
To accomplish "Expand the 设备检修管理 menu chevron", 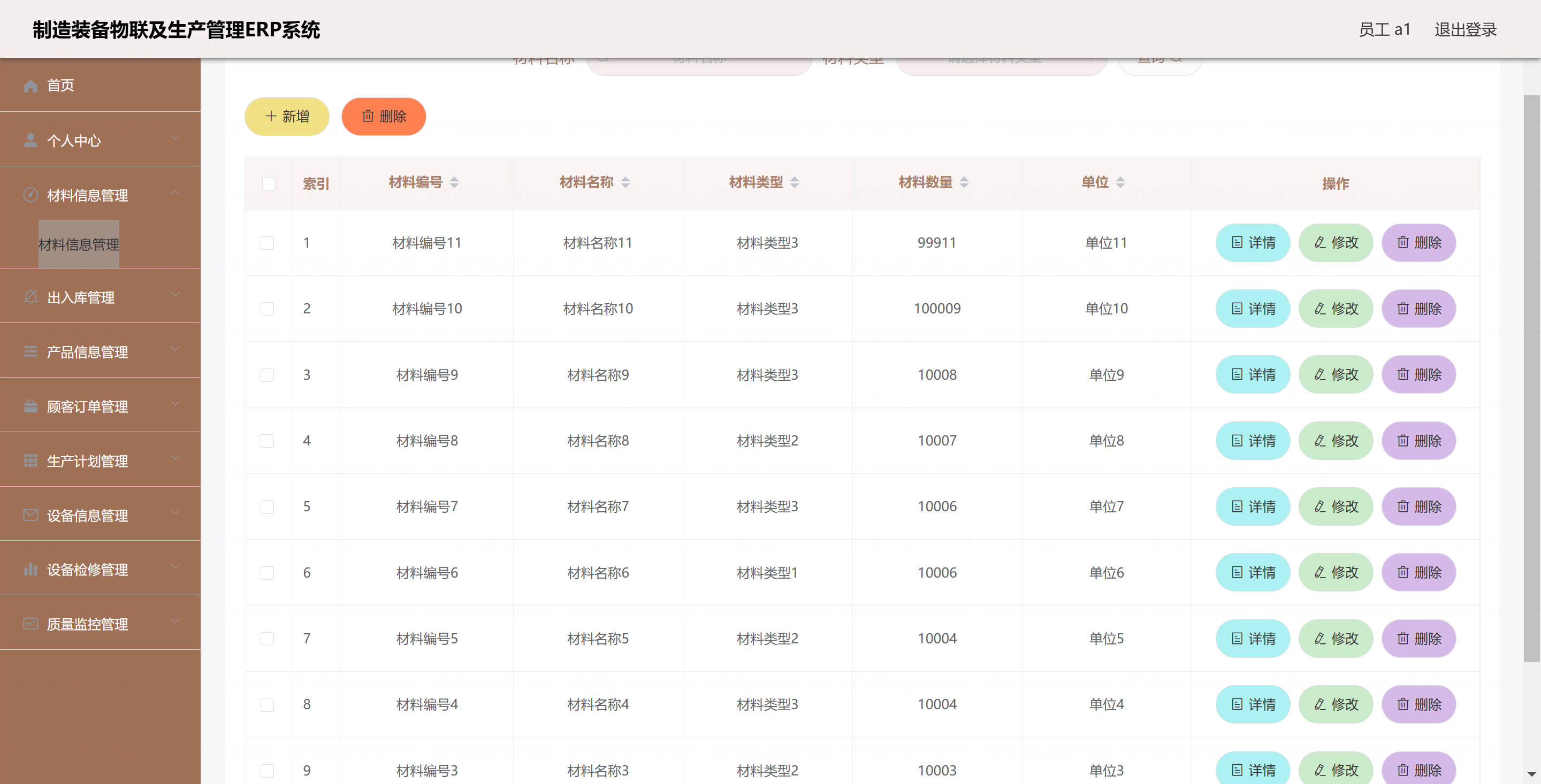I will coord(176,566).
